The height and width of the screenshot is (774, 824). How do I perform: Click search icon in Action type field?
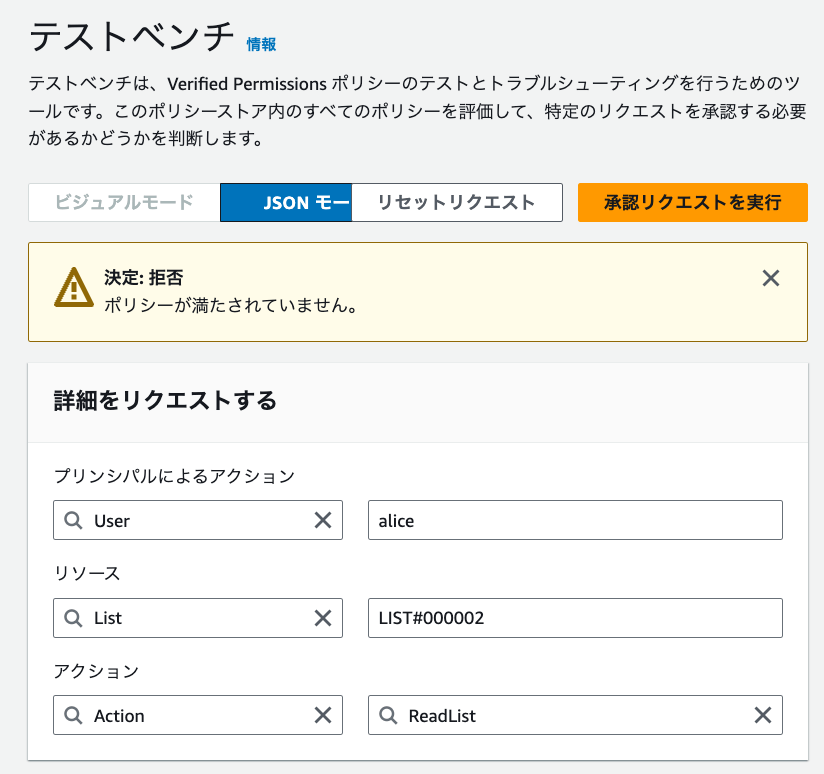click(74, 715)
